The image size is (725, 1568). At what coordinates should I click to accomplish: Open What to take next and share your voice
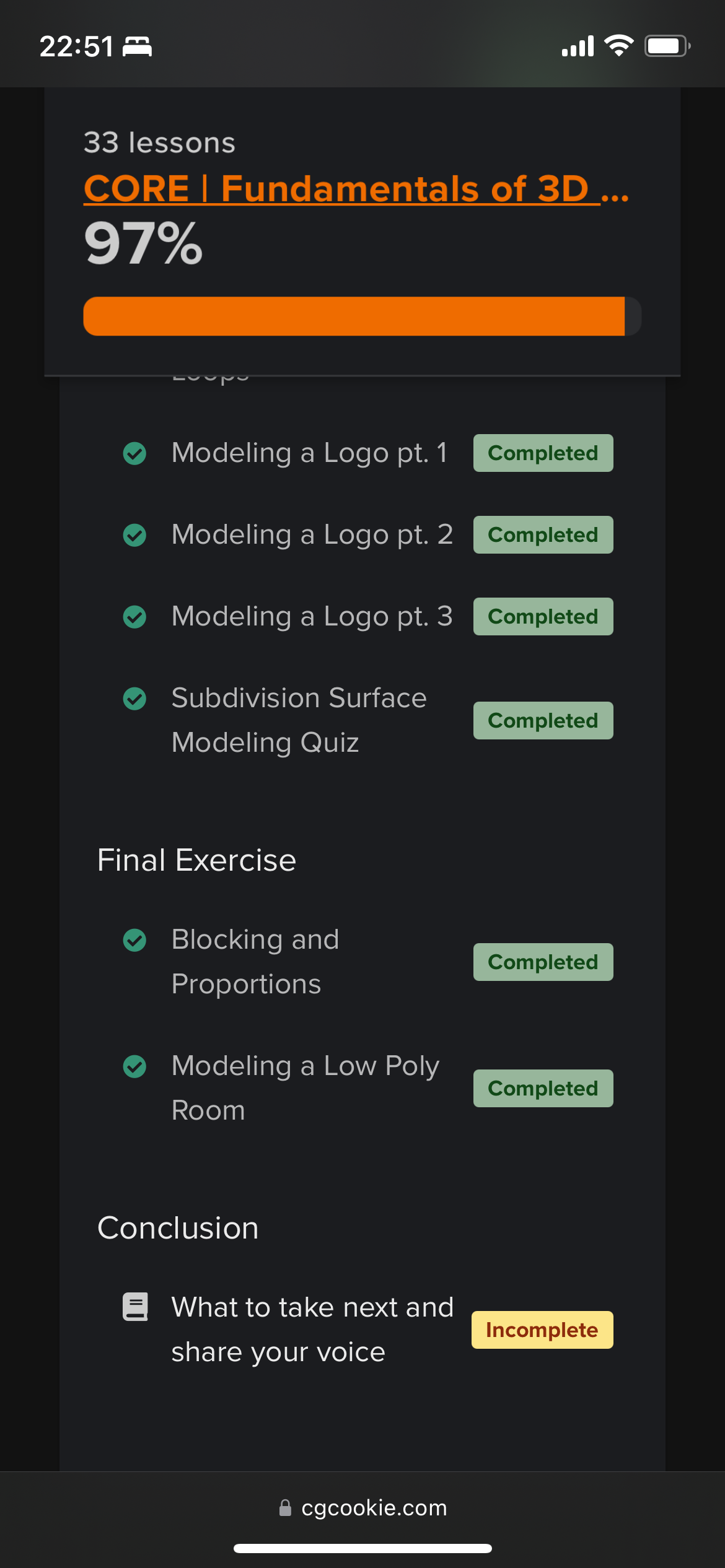312,1329
